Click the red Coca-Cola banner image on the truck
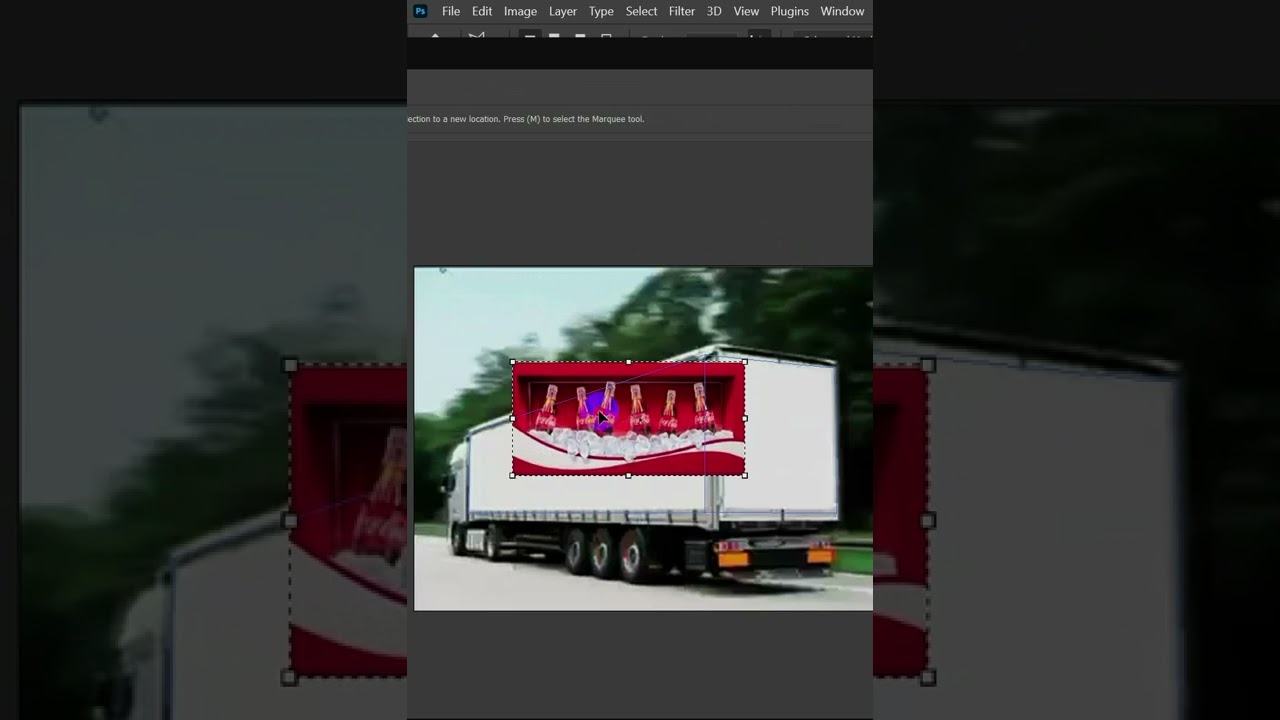Screen dimensions: 1280x720 coord(628,419)
